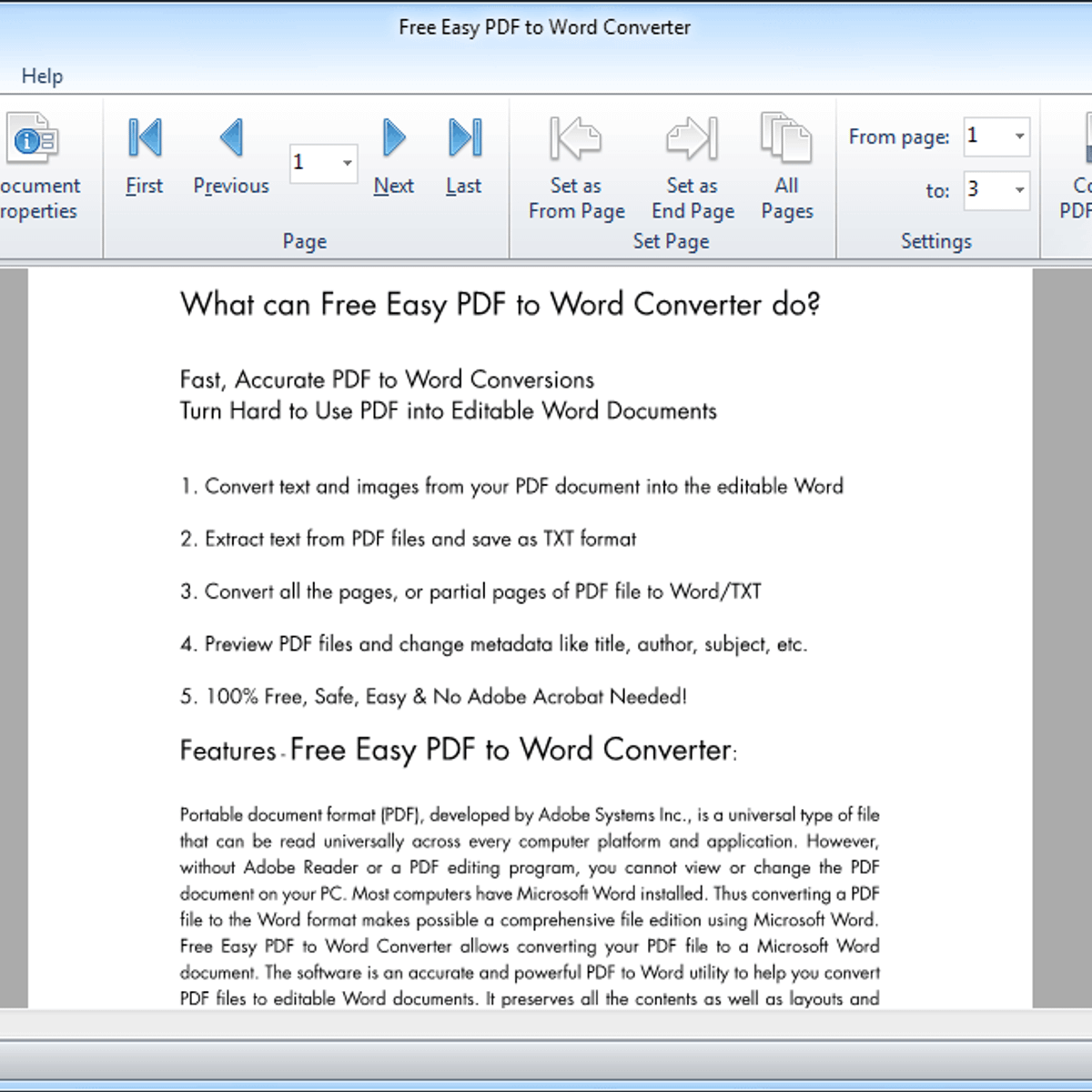The width and height of the screenshot is (1092, 1092).
Task: Click list item '3. Convert all the pages'
Action: tap(471, 591)
